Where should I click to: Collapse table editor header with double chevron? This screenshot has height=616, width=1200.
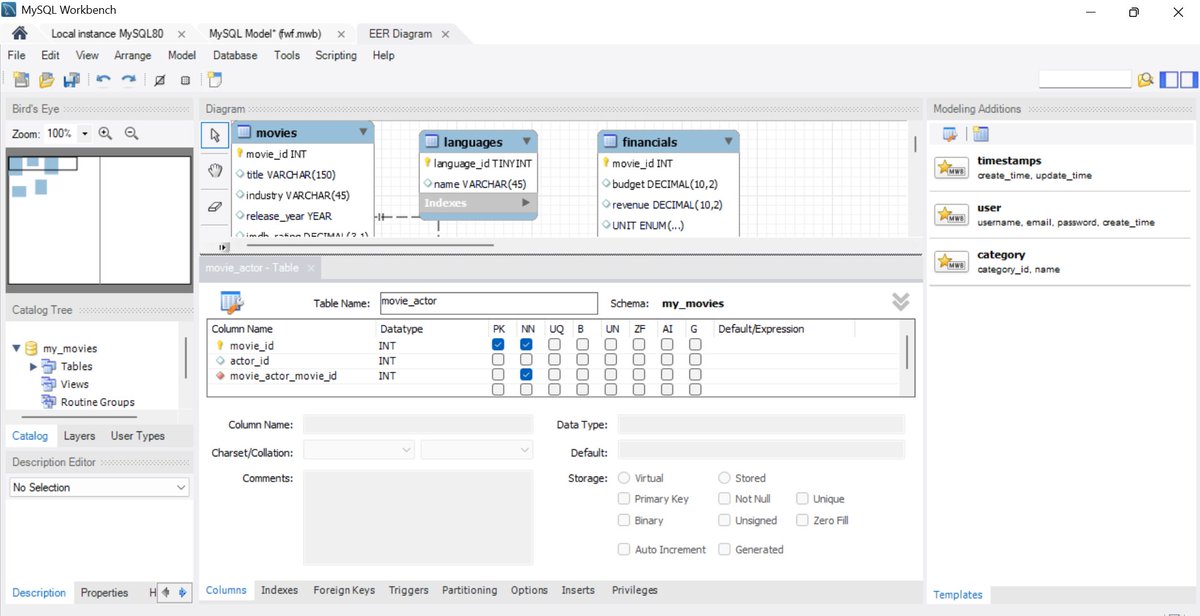(x=900, y=302)
